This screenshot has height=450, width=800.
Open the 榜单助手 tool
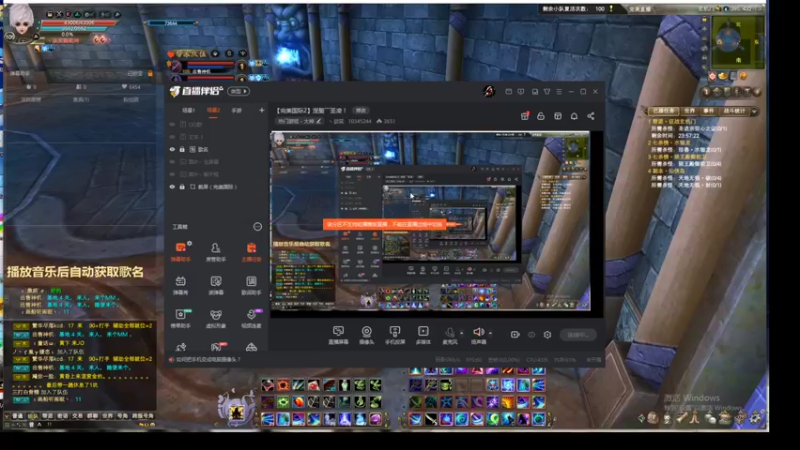181,318
